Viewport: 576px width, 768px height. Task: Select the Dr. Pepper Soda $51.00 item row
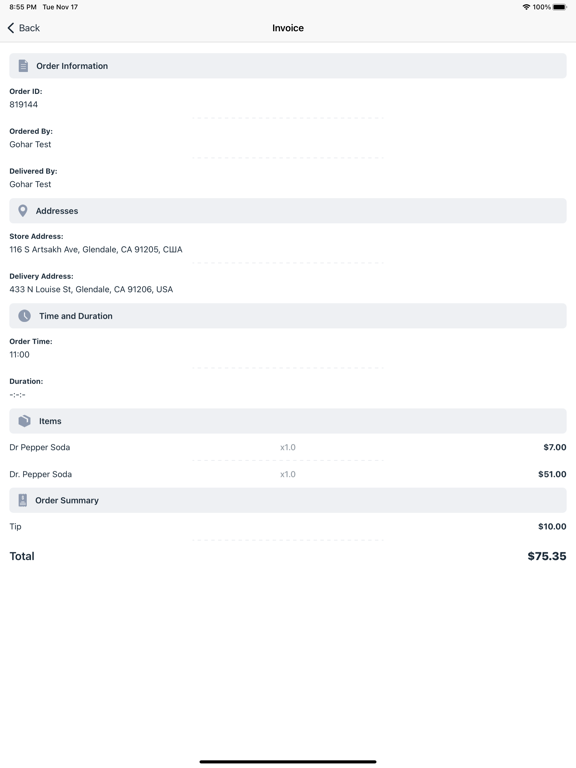coord(288,474)
